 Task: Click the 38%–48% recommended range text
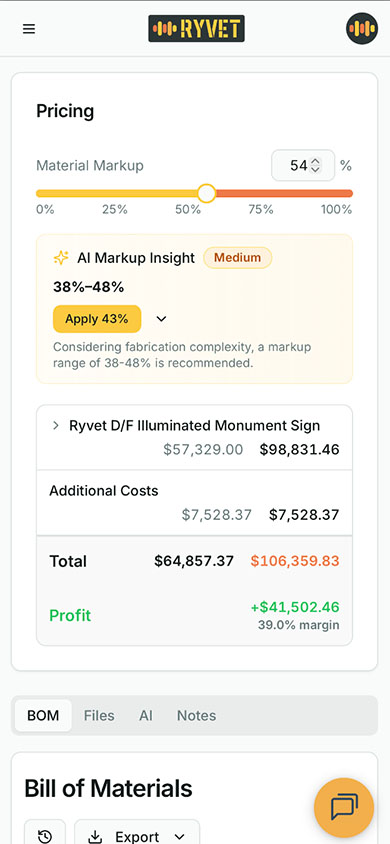(x=89, y=287)
